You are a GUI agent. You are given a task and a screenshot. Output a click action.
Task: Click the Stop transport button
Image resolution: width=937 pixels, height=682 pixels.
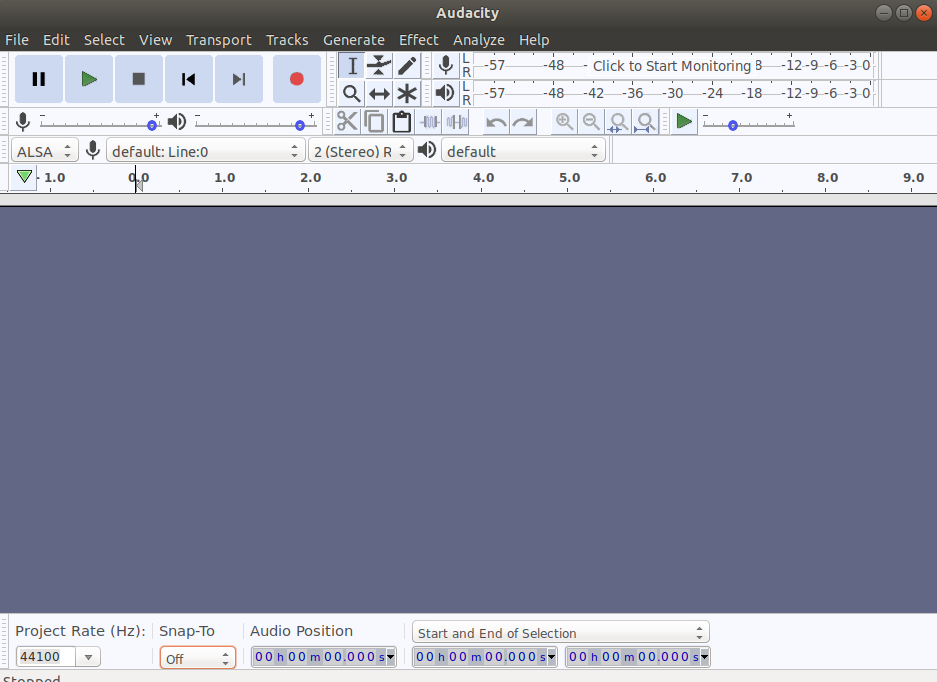(139, 79)
